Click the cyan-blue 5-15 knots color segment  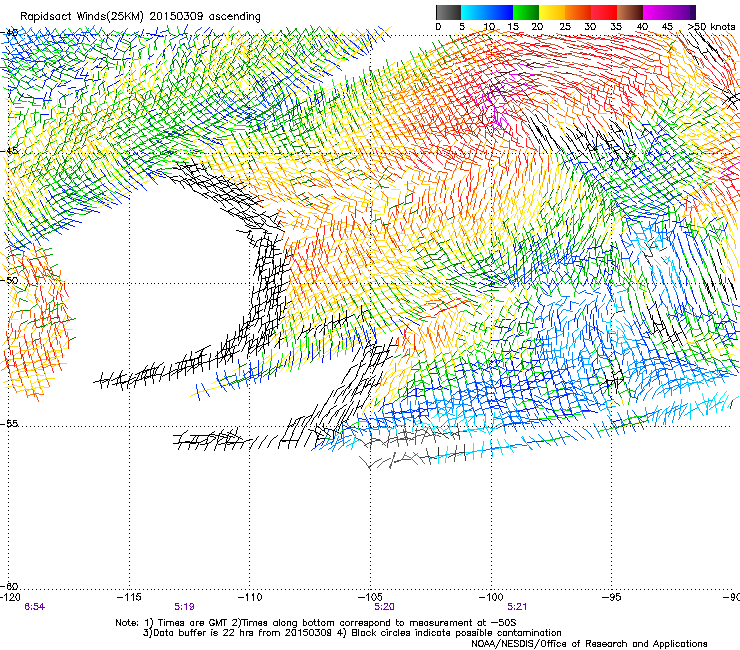click(x=487, y=12)
